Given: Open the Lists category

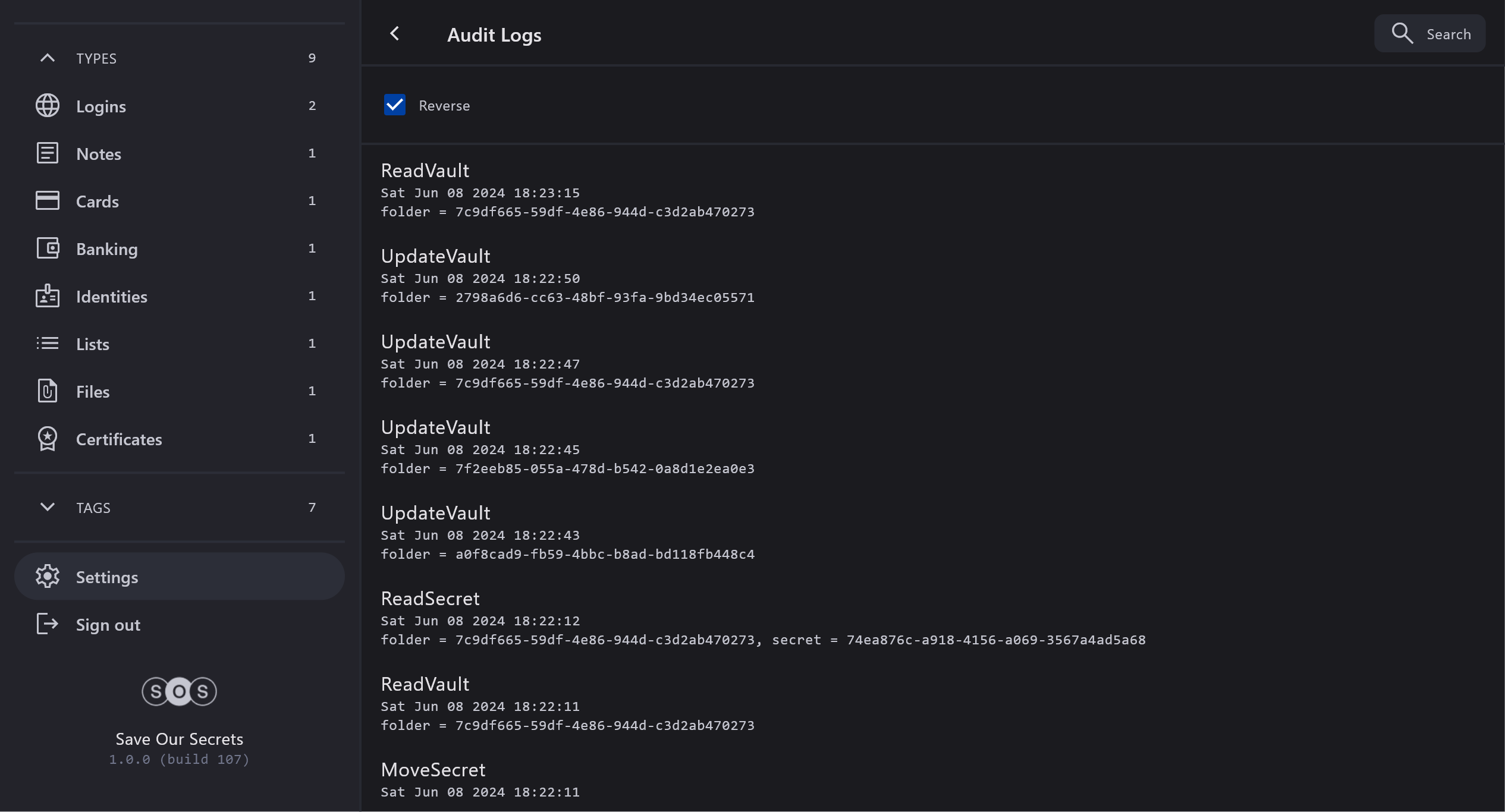Looking at the screenshot, I should pos(93,344).
